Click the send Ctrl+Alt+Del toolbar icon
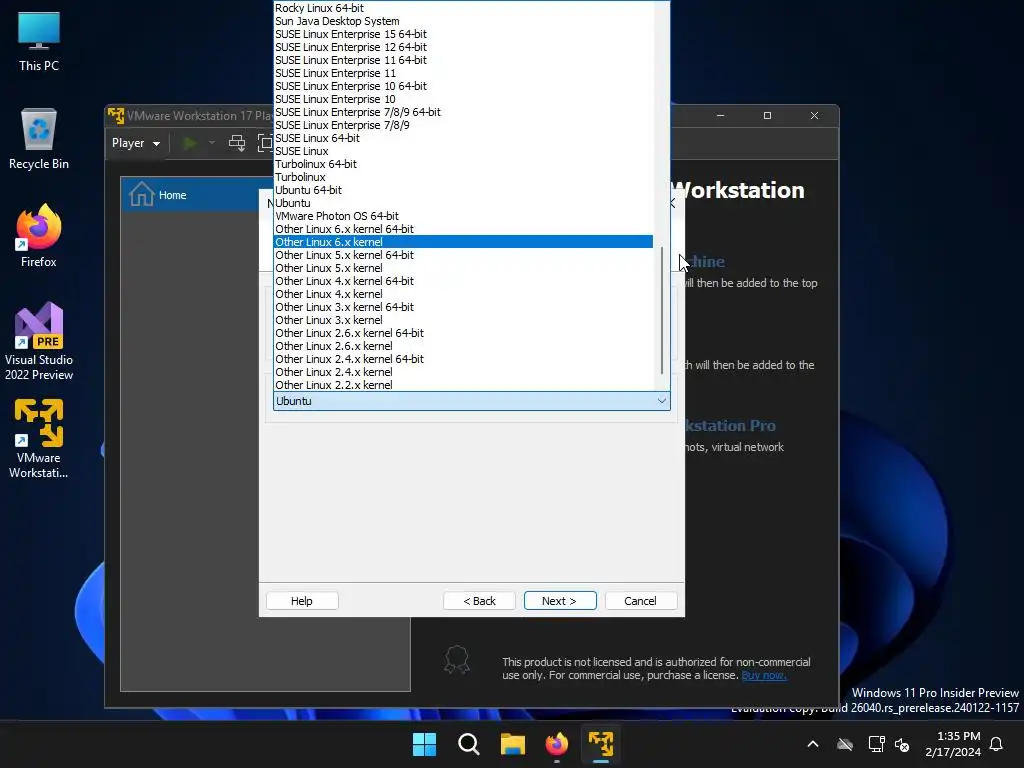This screenshot has height=768, width=1024. pos(237,143)
